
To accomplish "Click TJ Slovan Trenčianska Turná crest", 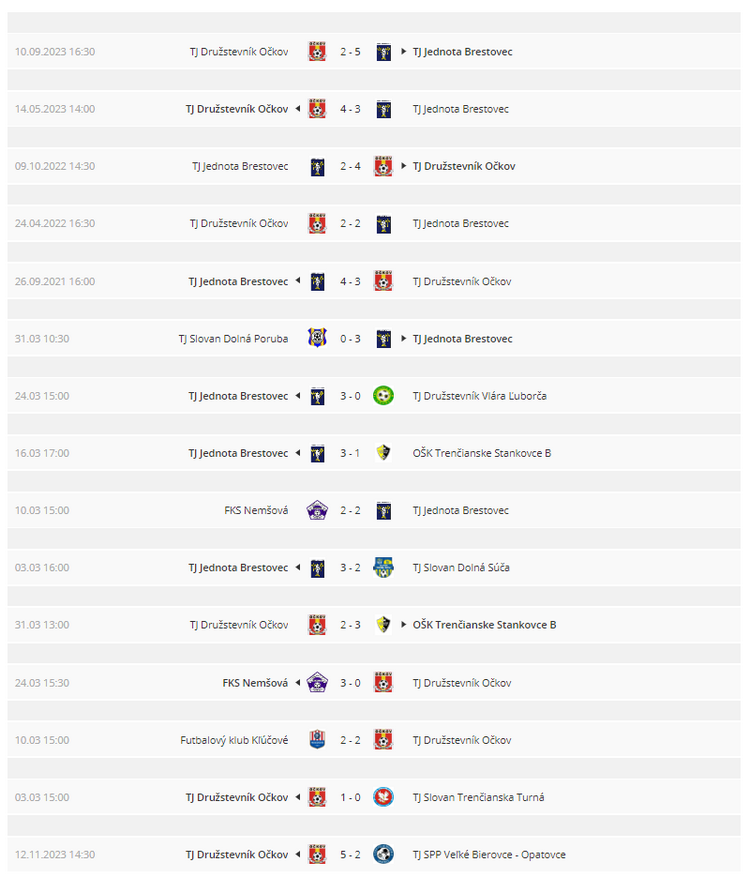I will coord(383,797).
